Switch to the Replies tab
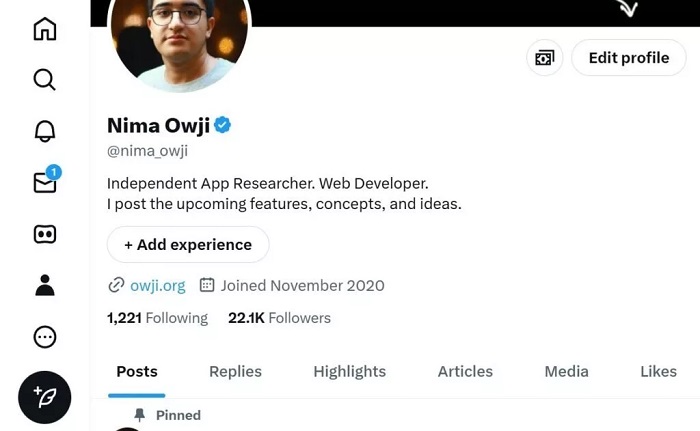The height and width of the screenshot is (431, 700). pyautogui.click(x=235, y=372)
